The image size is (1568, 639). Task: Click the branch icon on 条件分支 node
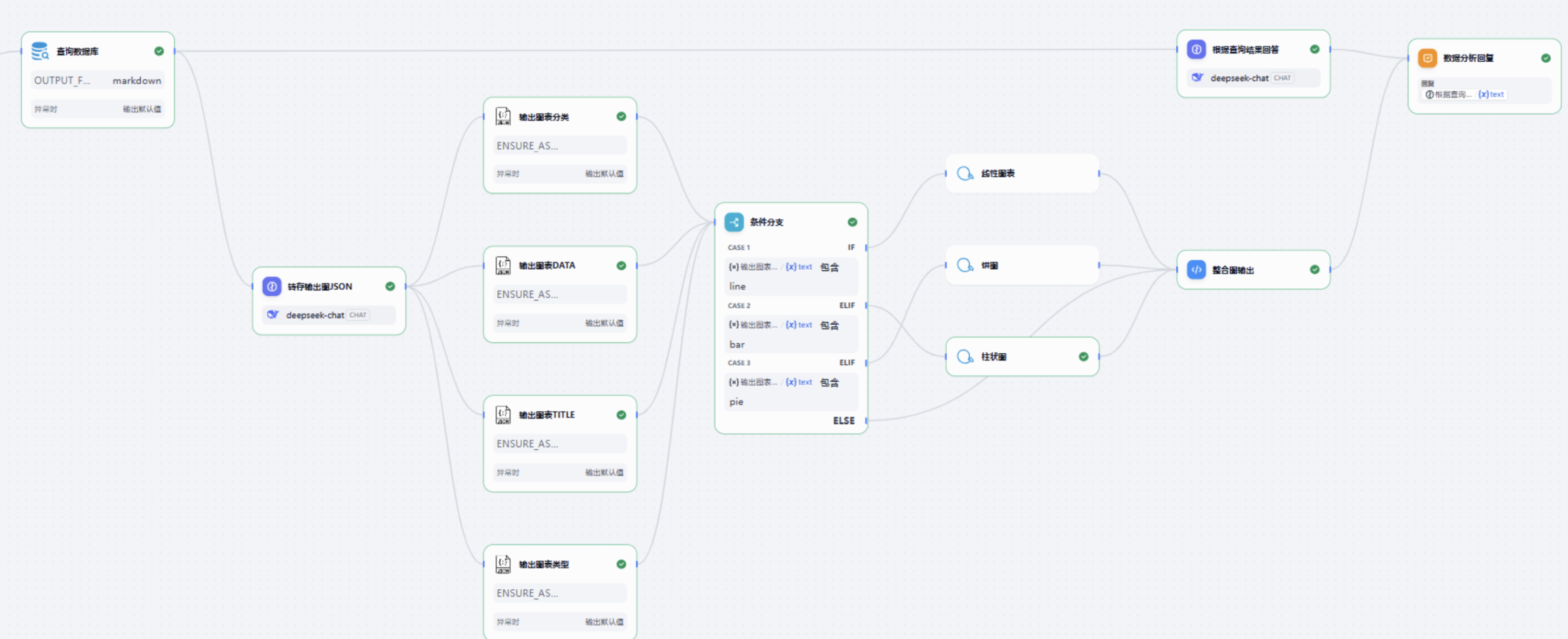(734, 222)
